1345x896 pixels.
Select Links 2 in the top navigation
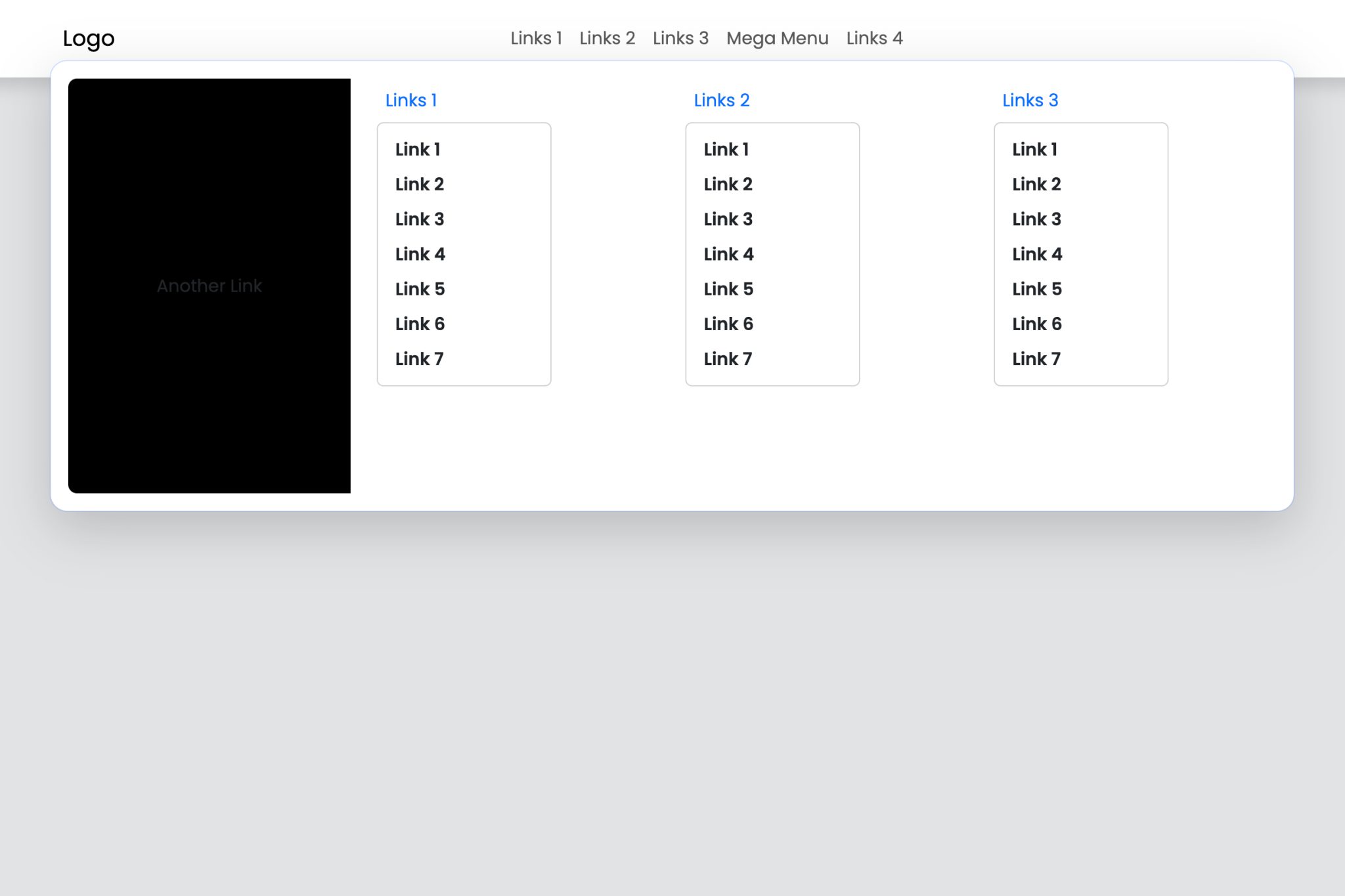606,38
